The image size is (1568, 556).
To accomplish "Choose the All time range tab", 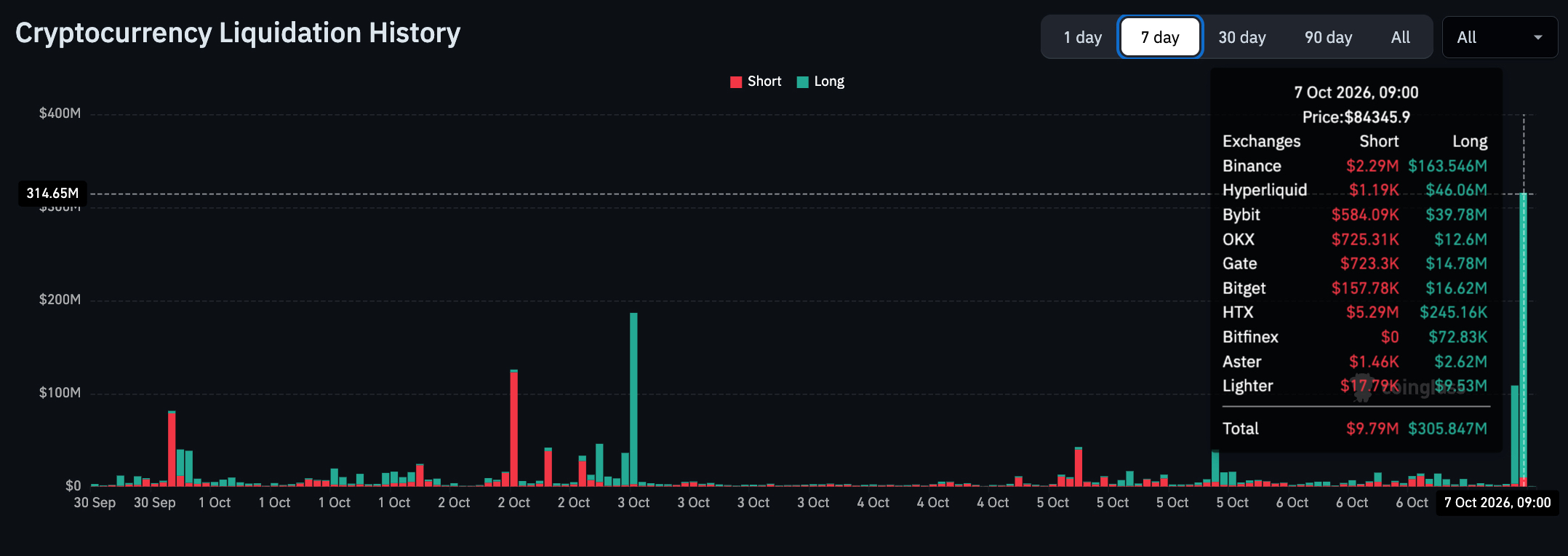I will click(1400, 37).
